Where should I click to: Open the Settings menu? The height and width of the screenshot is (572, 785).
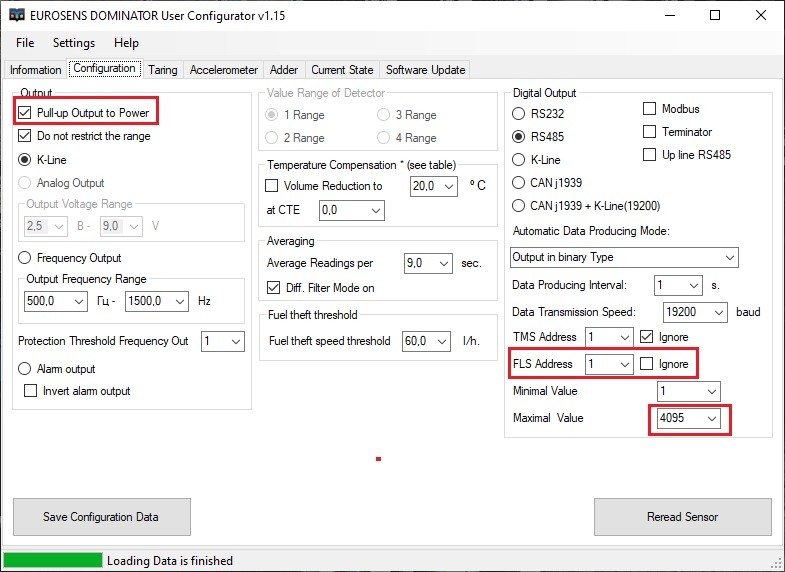pyautogui.click(x=74, y=43)
